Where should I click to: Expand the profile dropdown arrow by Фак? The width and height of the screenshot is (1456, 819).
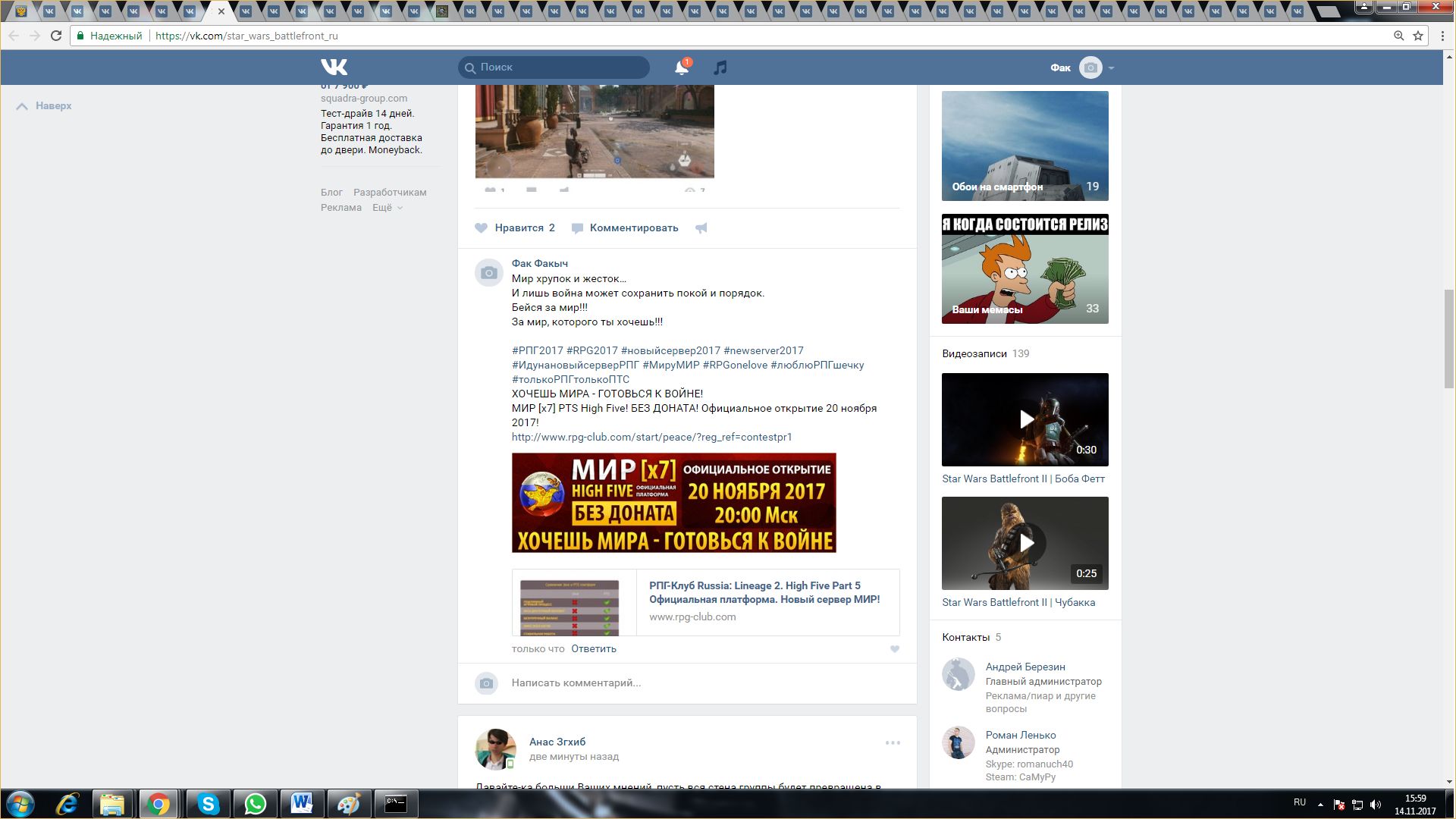tap(1111, 68)
